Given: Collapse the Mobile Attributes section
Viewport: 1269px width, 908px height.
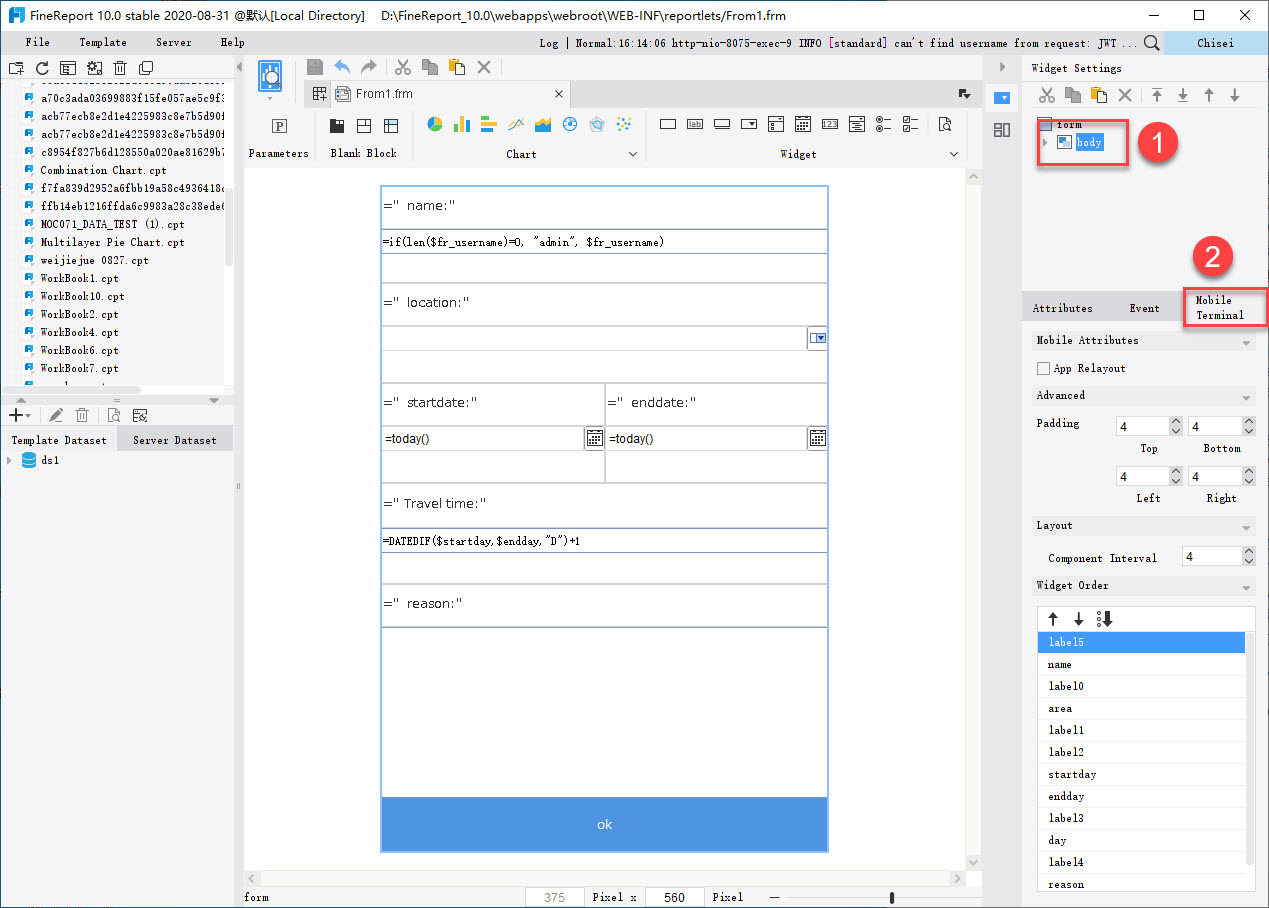Looking at the screenshot, I should tap(1246, 342).
